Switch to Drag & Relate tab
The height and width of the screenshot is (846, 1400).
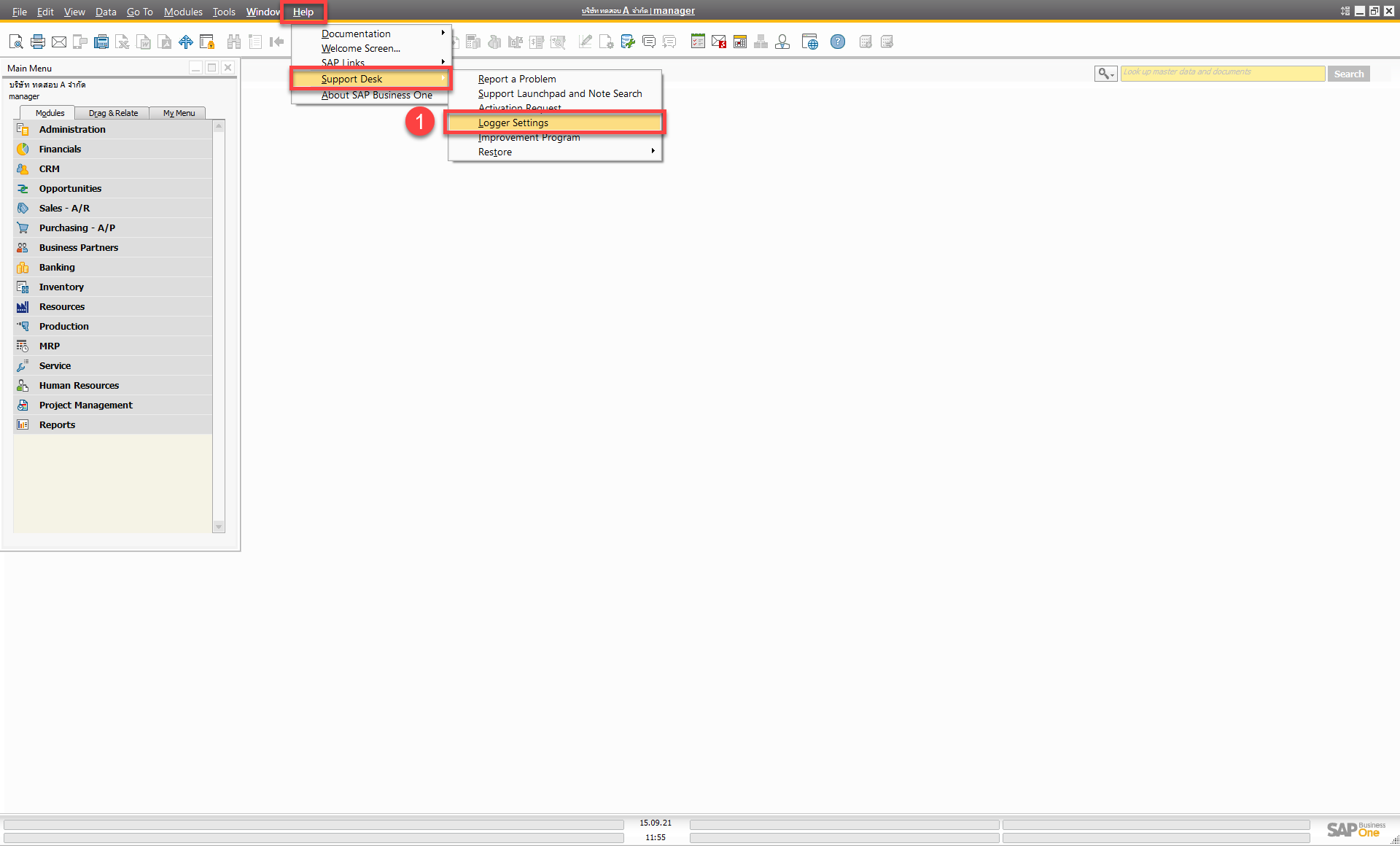113,113
